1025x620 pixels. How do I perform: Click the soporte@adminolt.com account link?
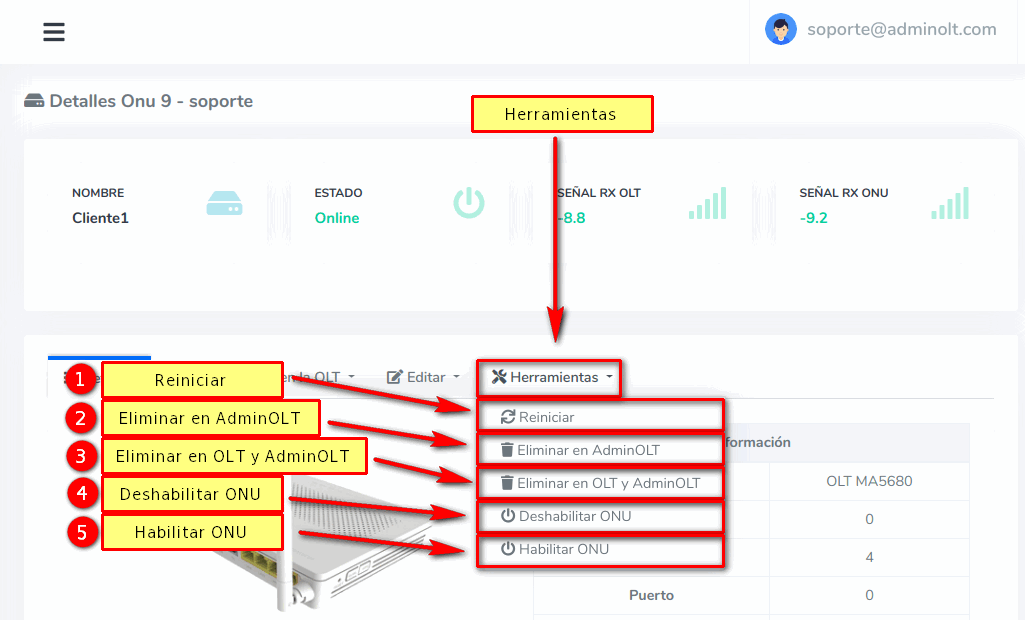[x=901, y=29]
